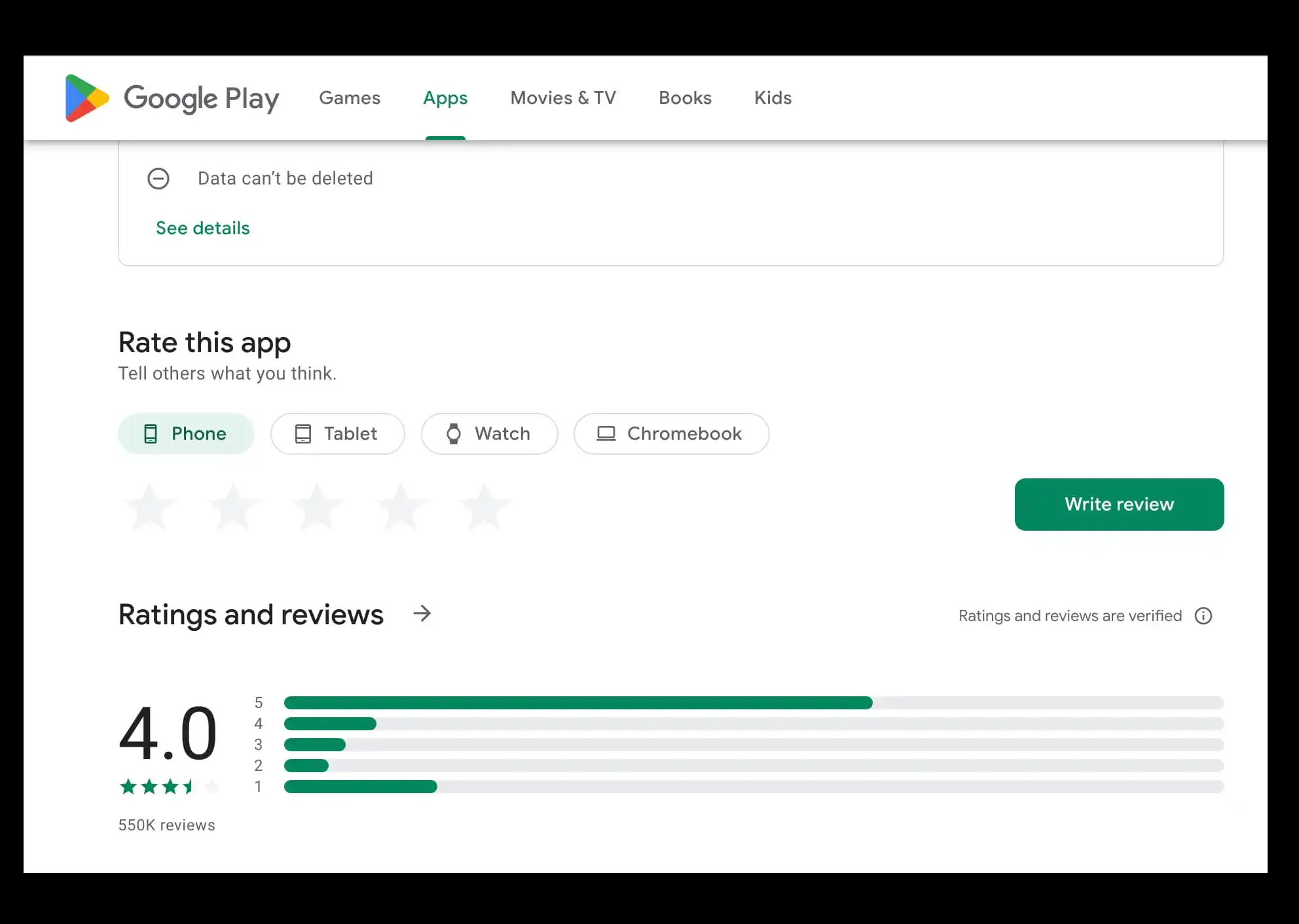The width and height of the screenshot is (1299, 924).
Task: Rate the app five stars
Action: point(485,507)
